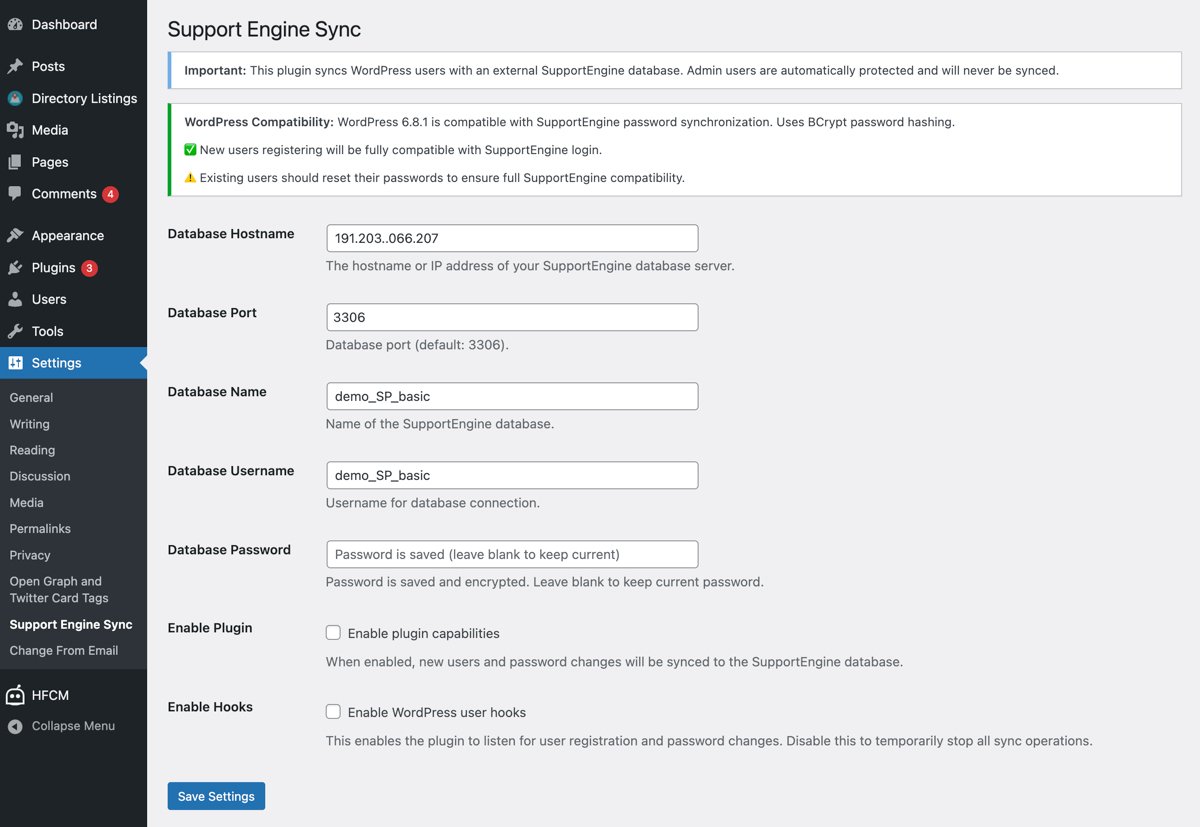Click the Directory Listings icon
Screen dimensions: 1200x827
15,98
